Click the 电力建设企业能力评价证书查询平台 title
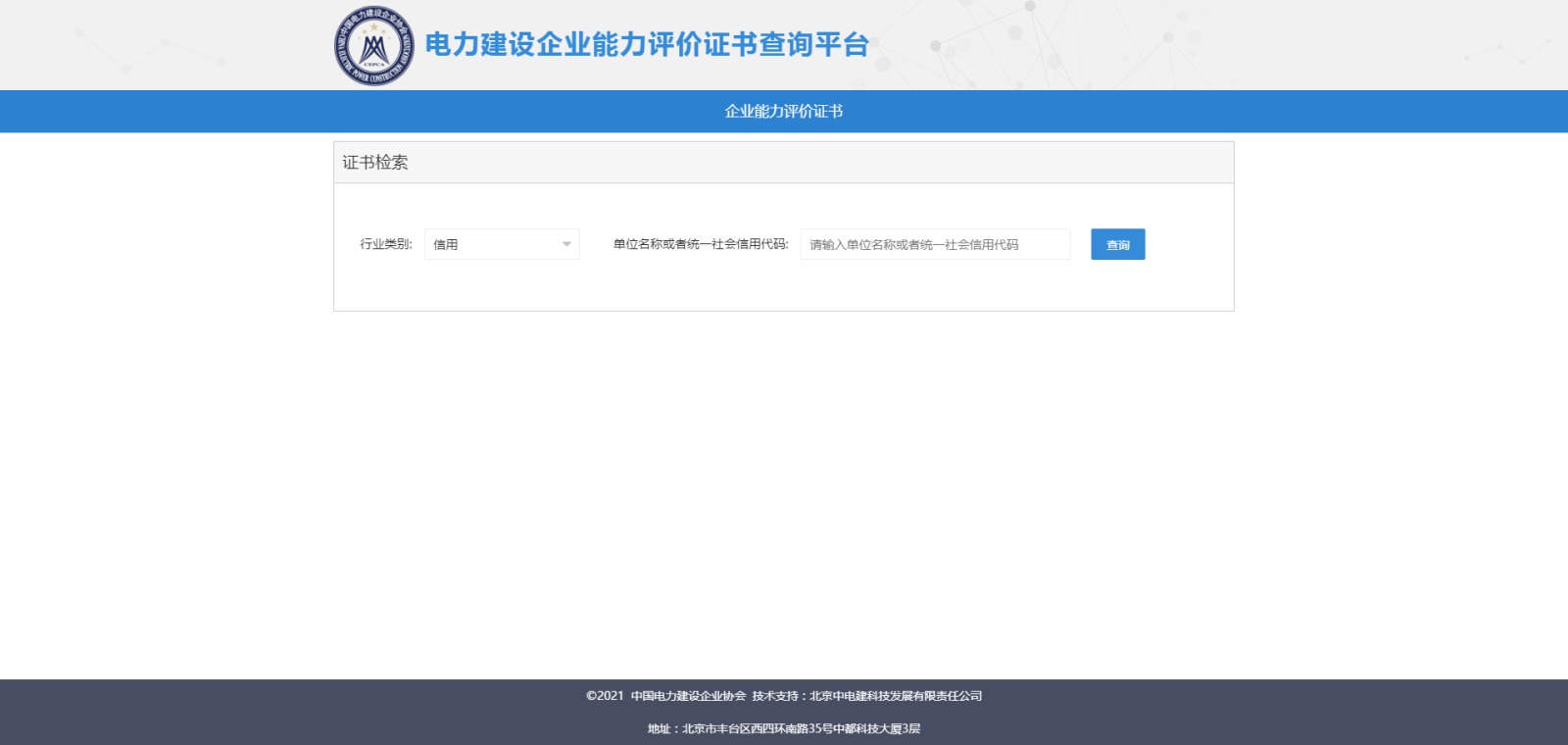Image resolution: width=1568 pixels, height=745 pixels. pos(647,45)
